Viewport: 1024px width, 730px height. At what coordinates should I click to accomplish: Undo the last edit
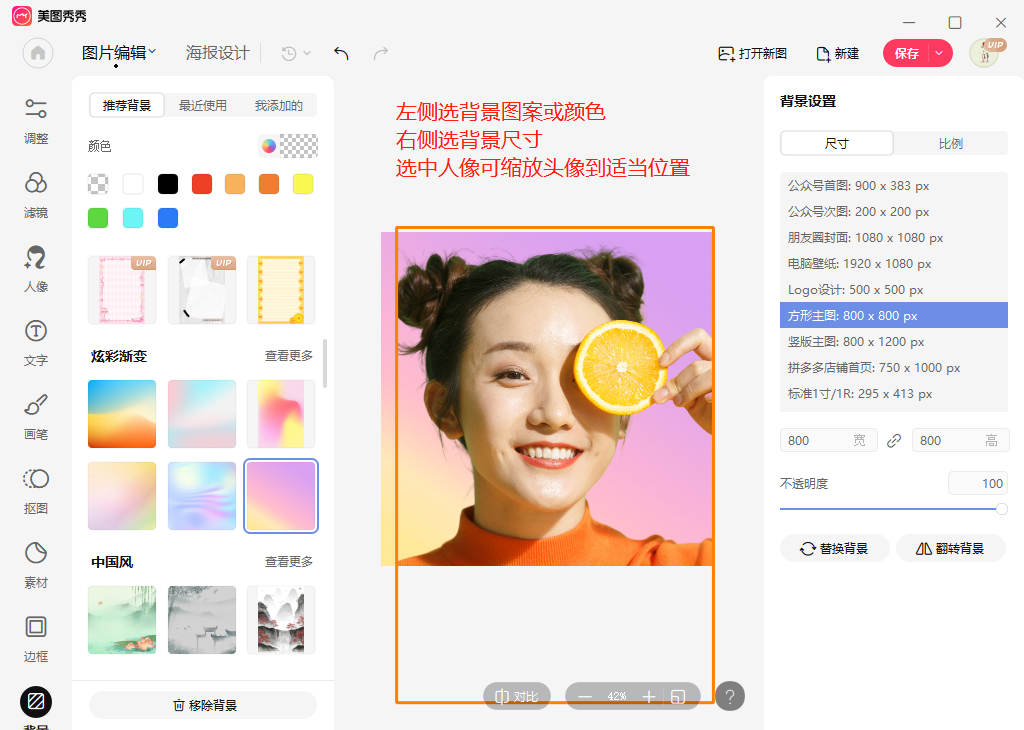coord(341,53)
